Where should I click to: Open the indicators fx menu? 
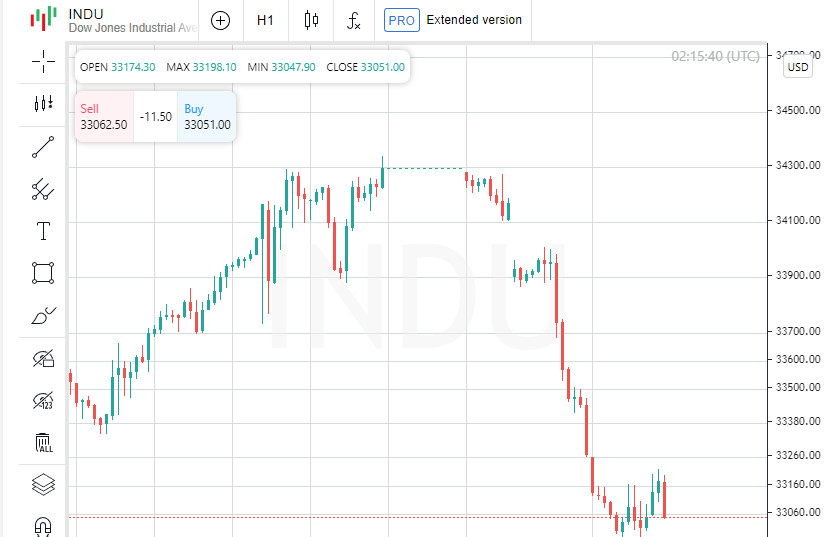(354, 20)
